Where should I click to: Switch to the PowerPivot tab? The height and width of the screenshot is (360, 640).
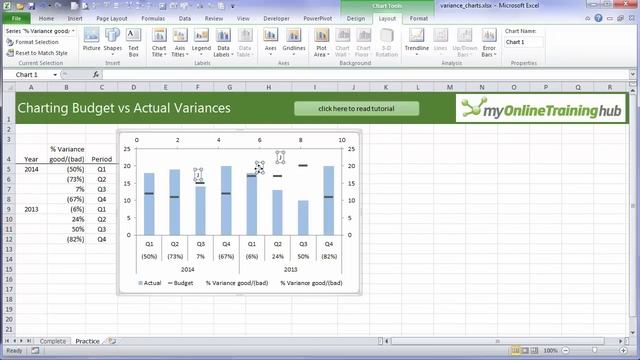coord(318,18)
